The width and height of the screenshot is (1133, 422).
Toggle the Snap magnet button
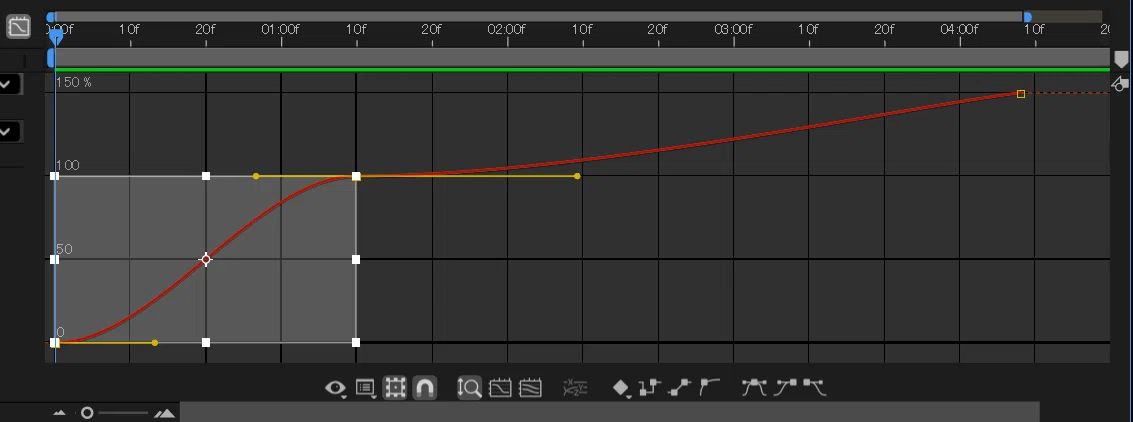click(x=425, y=388)
